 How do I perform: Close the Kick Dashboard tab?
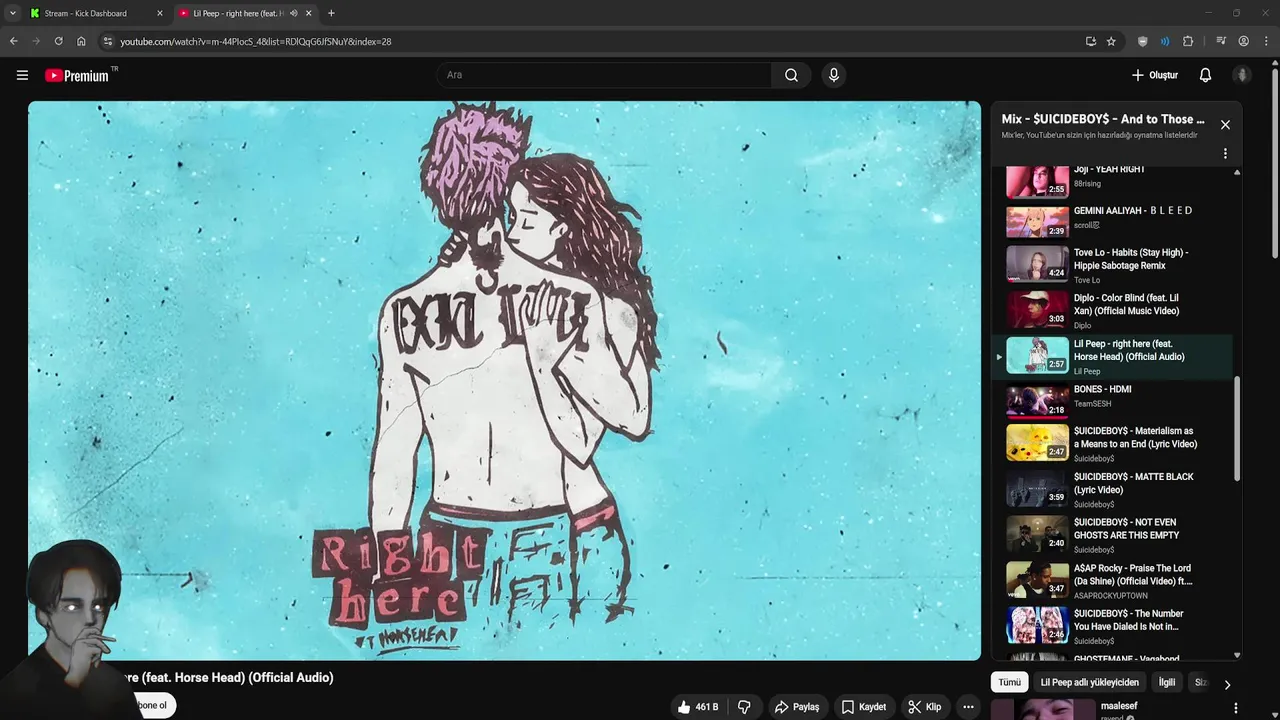point(159,13)
